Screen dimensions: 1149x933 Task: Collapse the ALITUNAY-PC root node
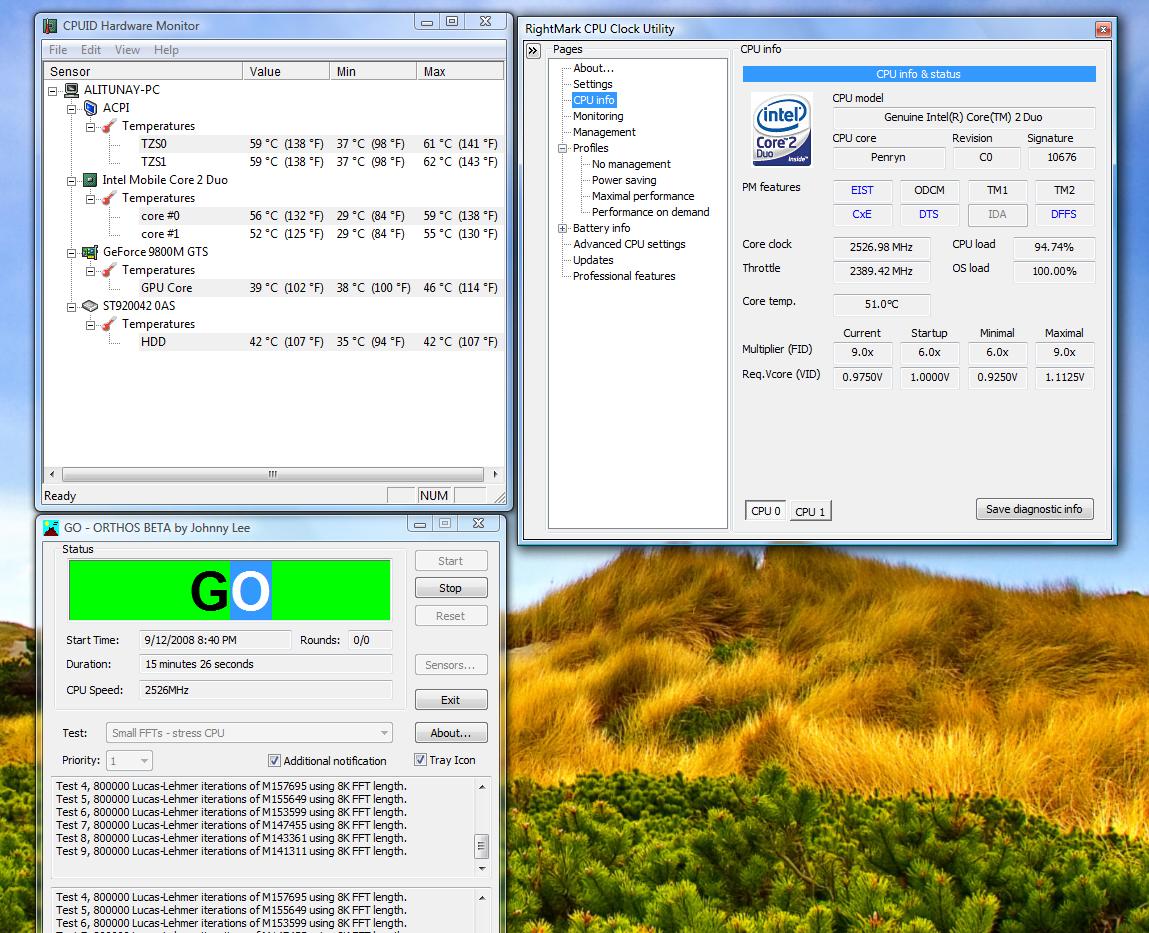pyautogui.click(x=53, y=91)
